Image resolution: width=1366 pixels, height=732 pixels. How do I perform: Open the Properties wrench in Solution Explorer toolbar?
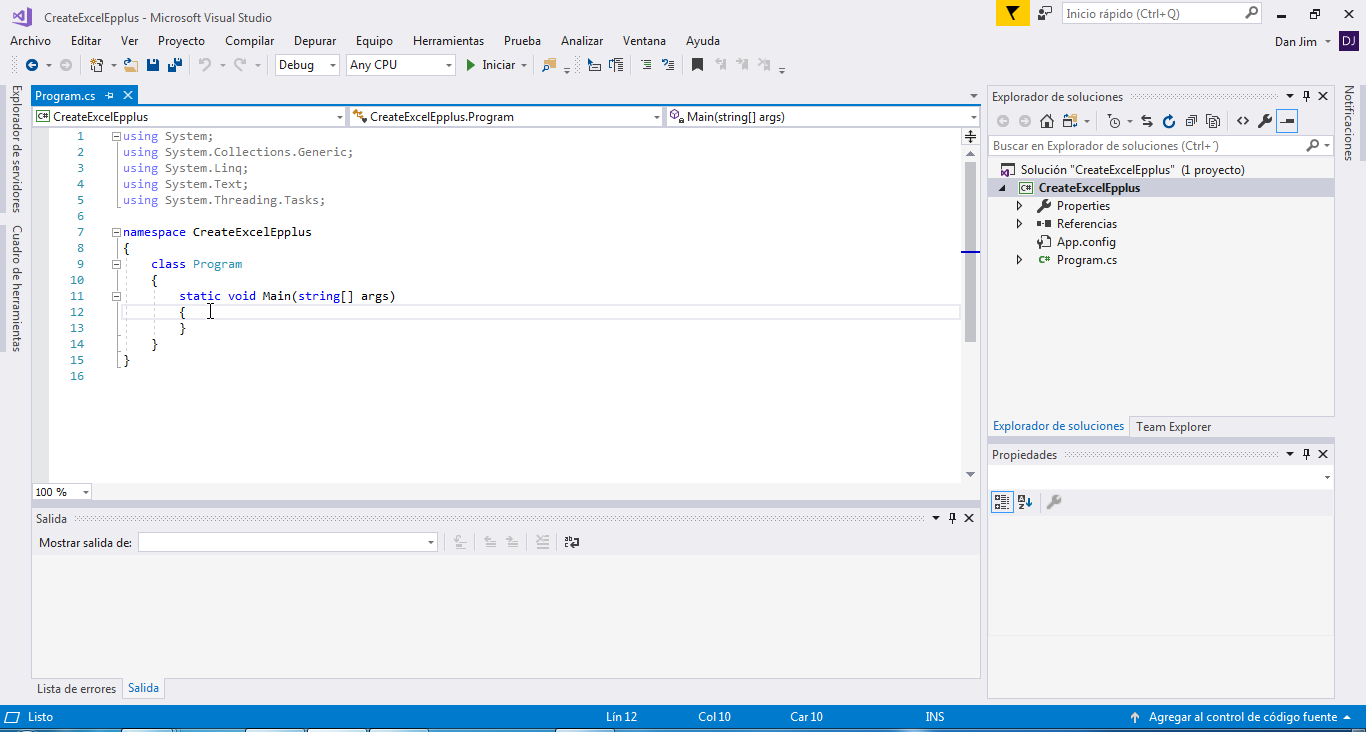tap(1265, 121)
